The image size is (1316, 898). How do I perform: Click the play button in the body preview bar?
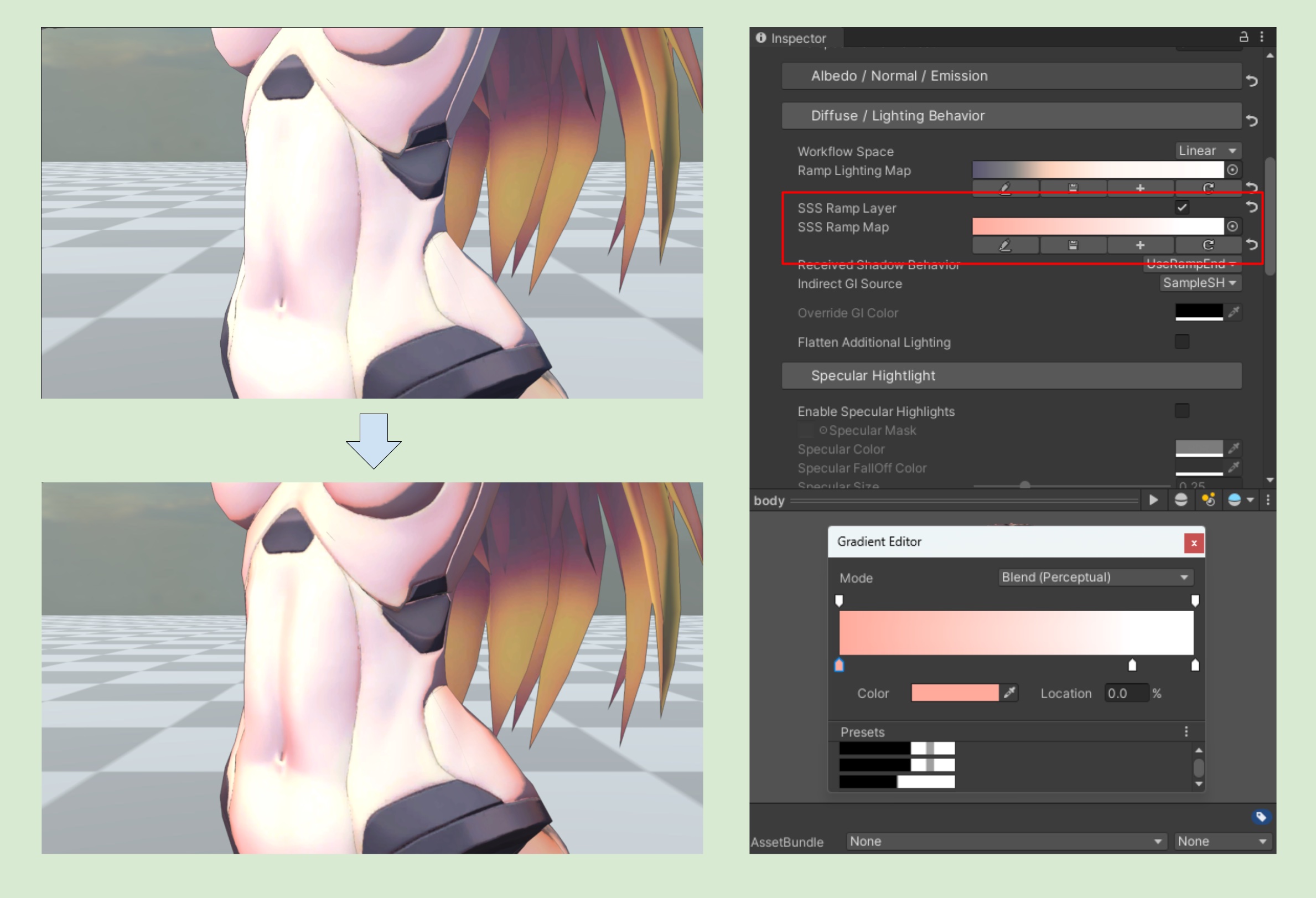[x=1153, y=500]
